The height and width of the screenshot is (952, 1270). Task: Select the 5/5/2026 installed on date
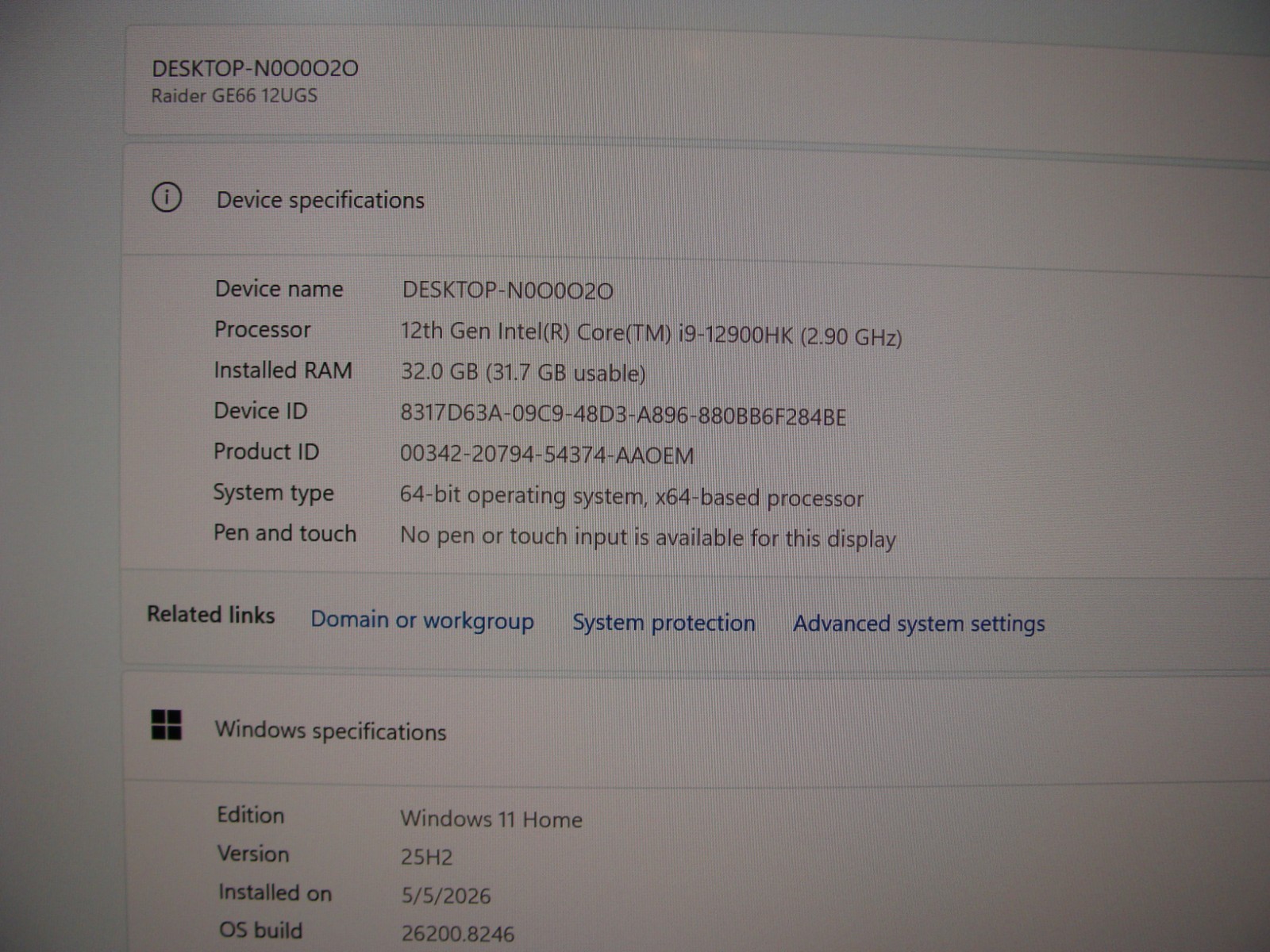click(445, 896)
